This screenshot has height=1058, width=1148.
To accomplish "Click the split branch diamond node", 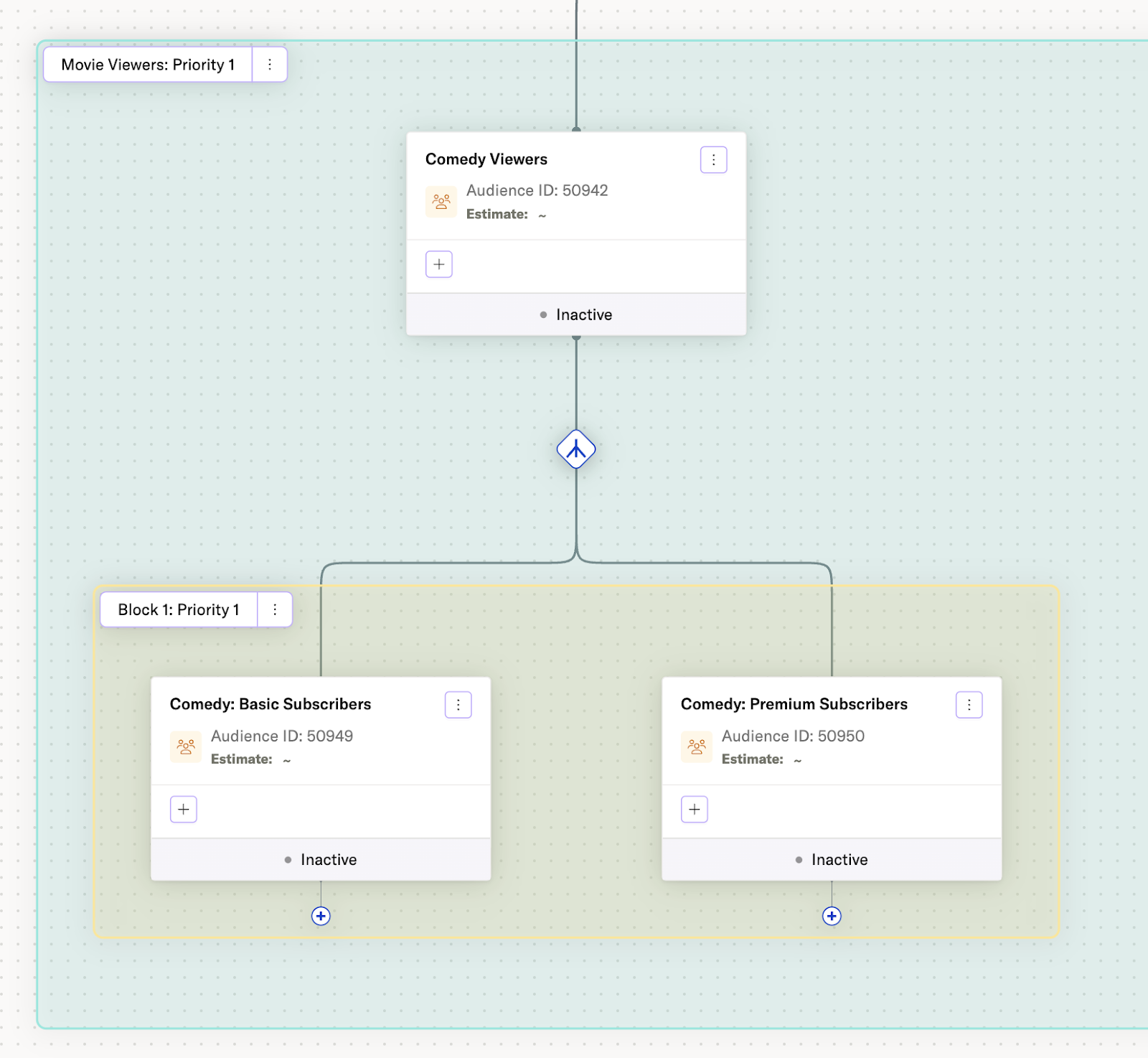I will point(576,449).
